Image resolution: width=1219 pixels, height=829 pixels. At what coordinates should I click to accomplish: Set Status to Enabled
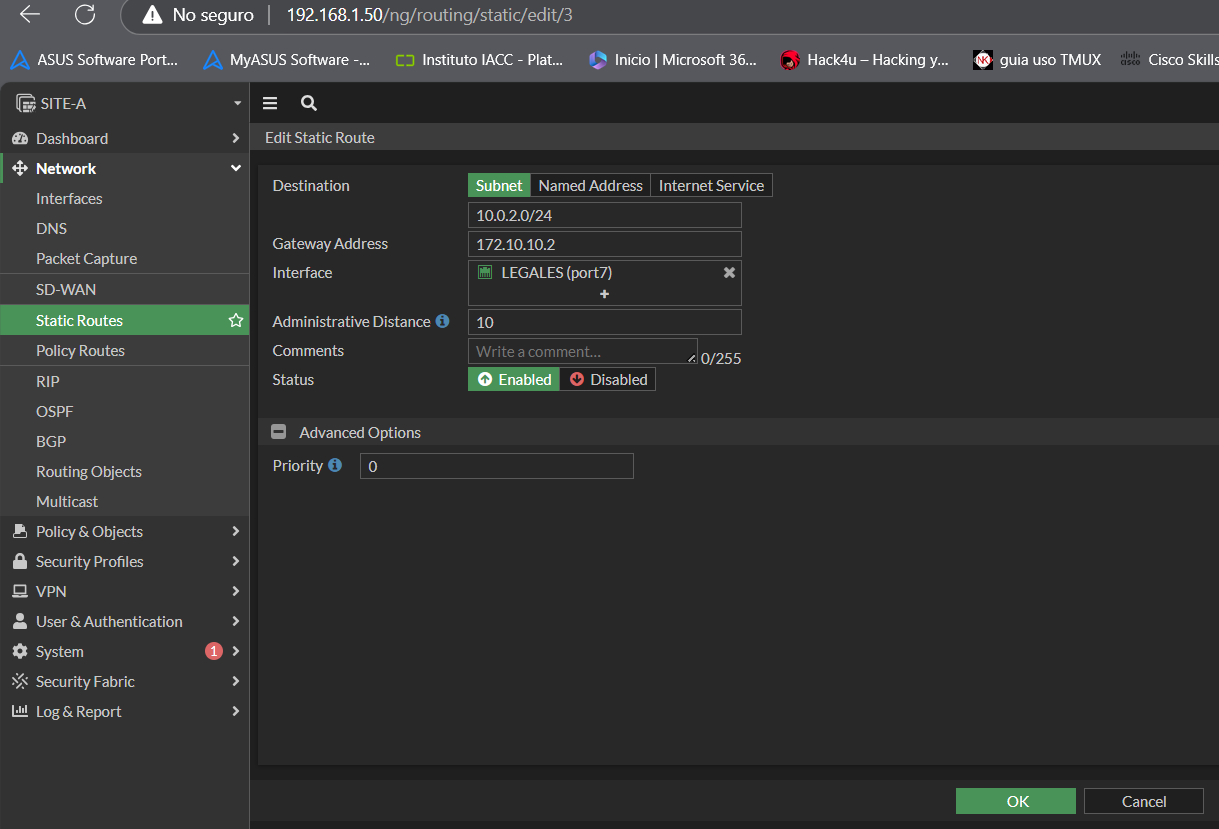514,379
